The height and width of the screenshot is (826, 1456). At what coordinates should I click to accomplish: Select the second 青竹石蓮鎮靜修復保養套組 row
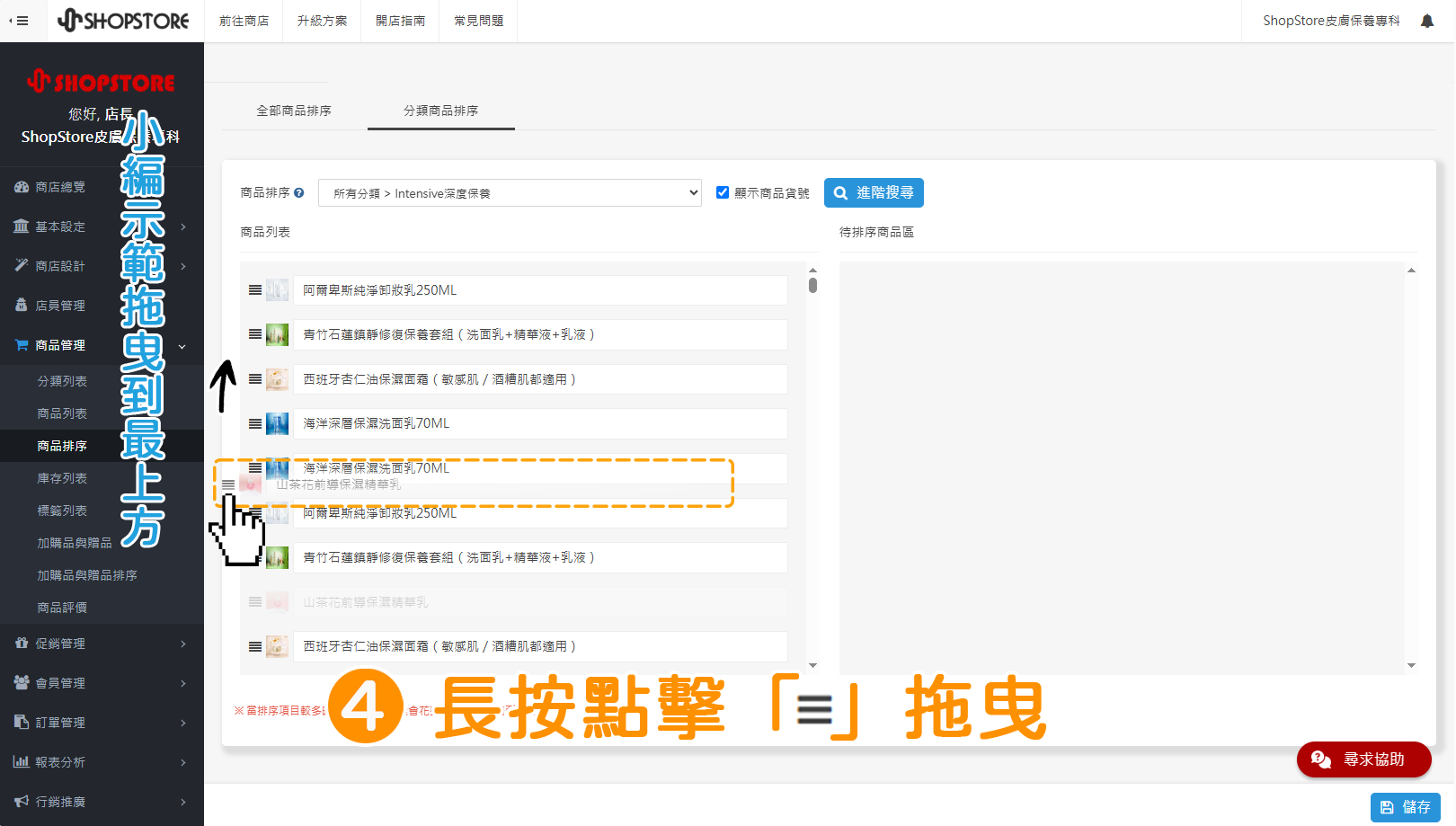(x=540, y=557)
